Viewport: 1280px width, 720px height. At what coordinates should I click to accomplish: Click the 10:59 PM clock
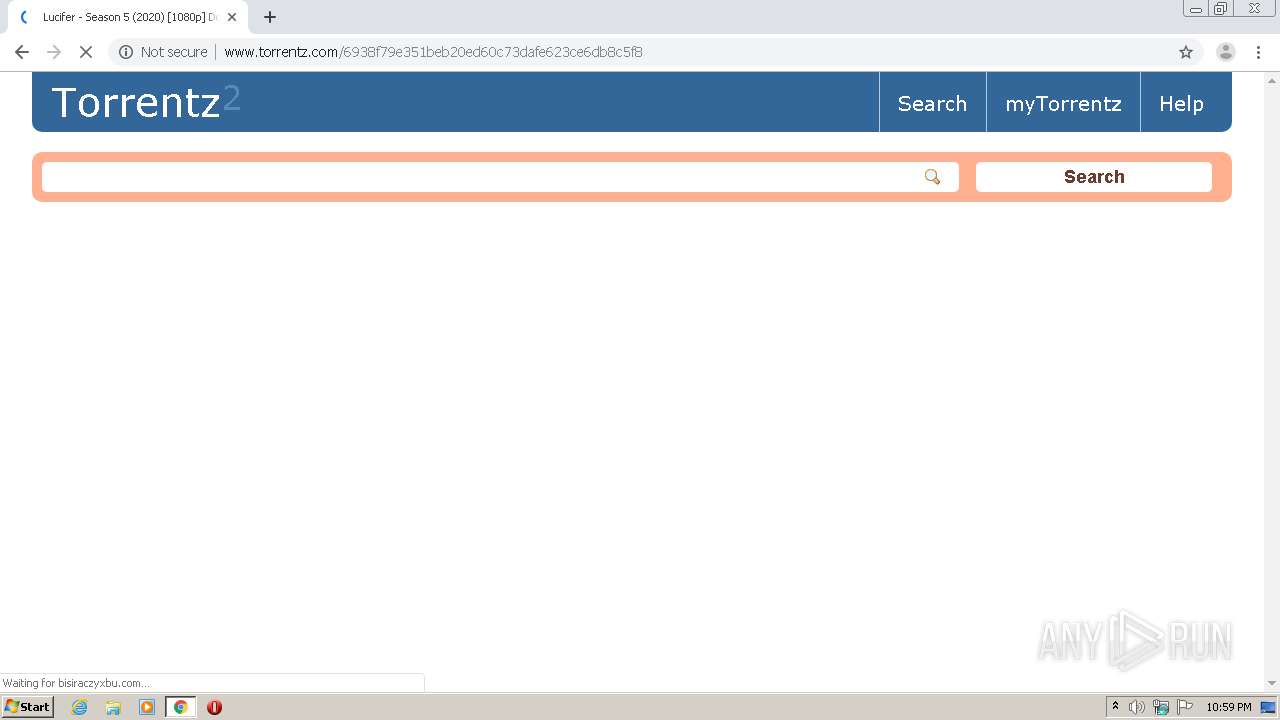tap(1229, 707)
